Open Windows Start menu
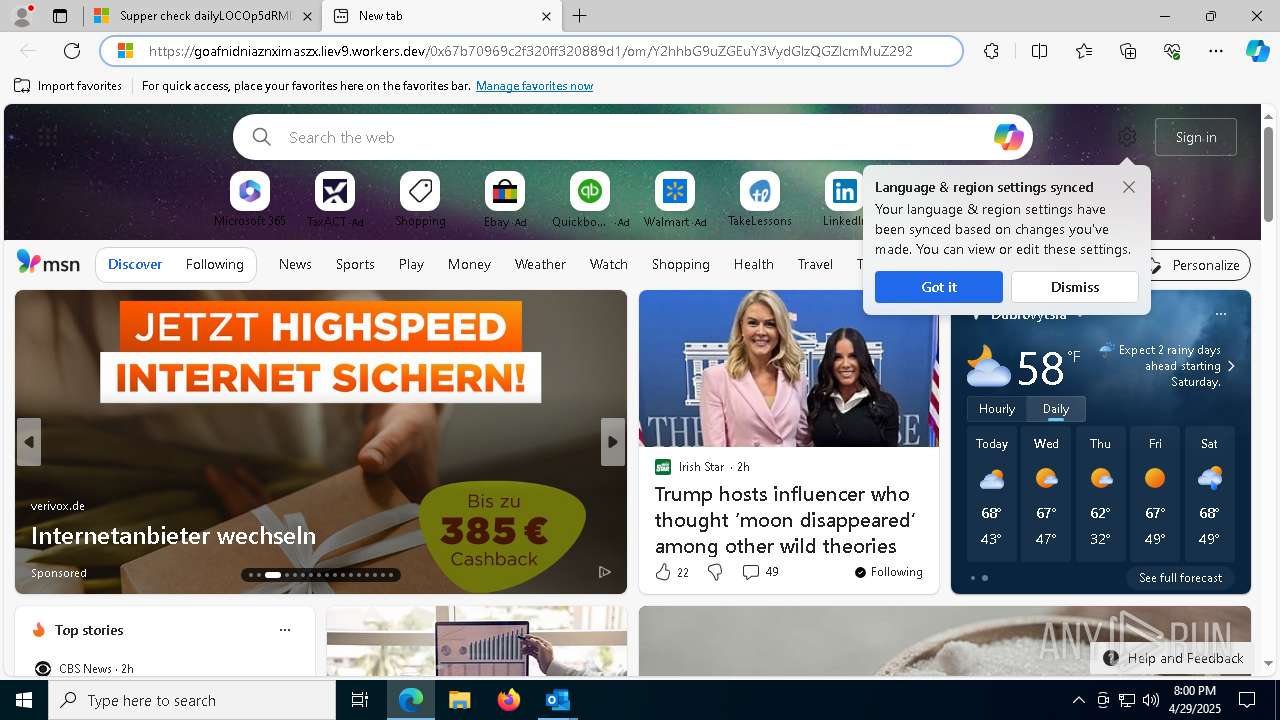 pos(24,700)
